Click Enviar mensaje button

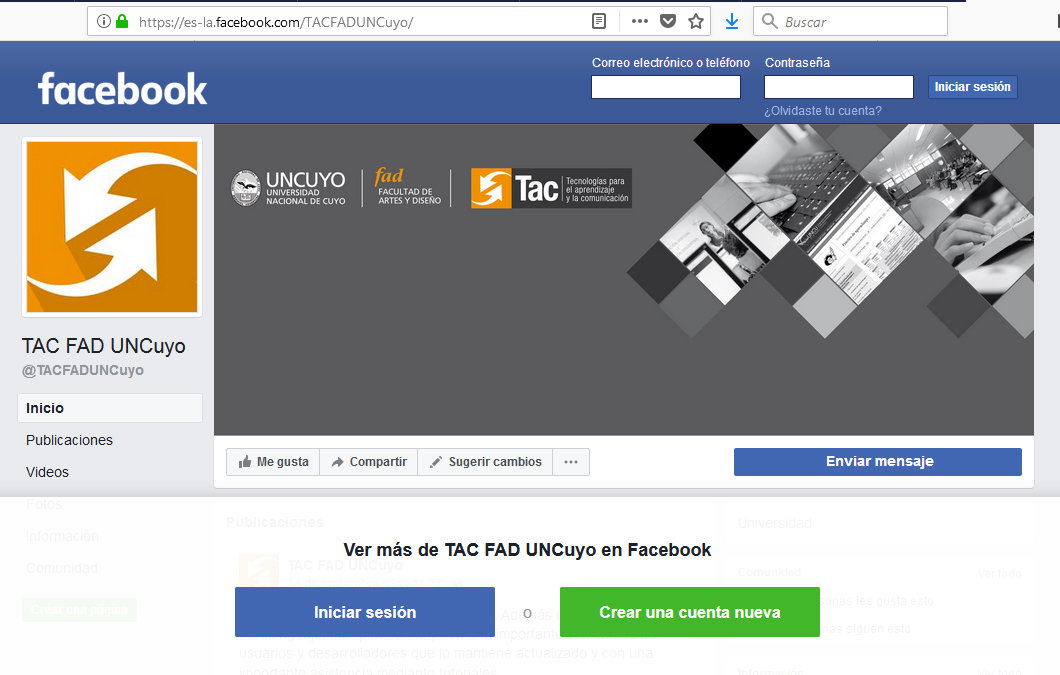[x=877, y=461]
